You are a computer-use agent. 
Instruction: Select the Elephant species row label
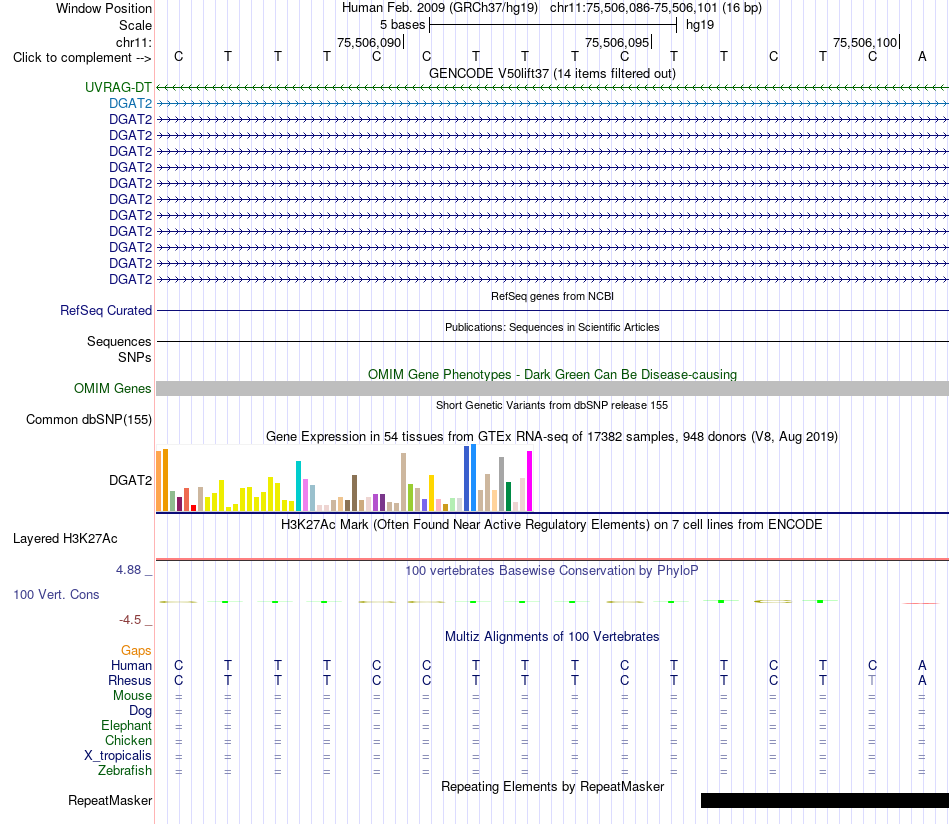pyautogui.click(x=127, y=725)
